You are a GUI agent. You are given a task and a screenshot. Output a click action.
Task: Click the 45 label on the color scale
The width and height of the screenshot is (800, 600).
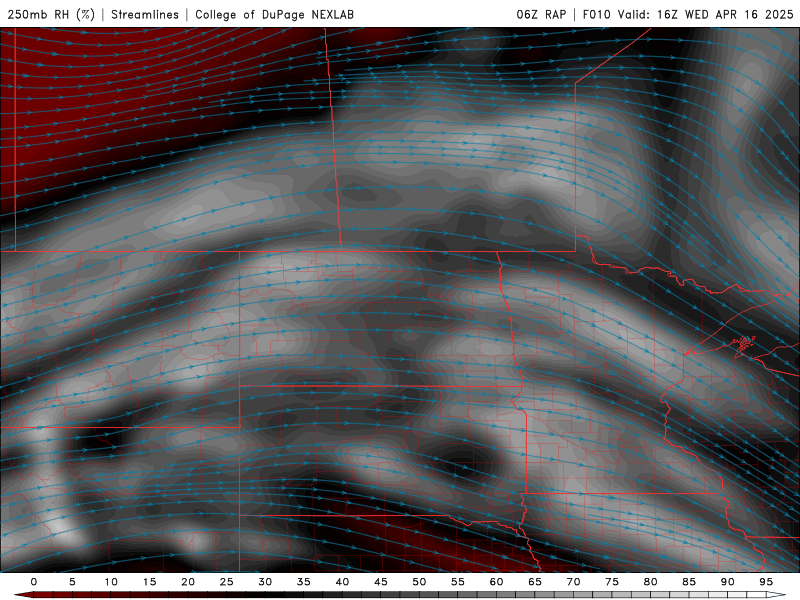coord(381,582)
